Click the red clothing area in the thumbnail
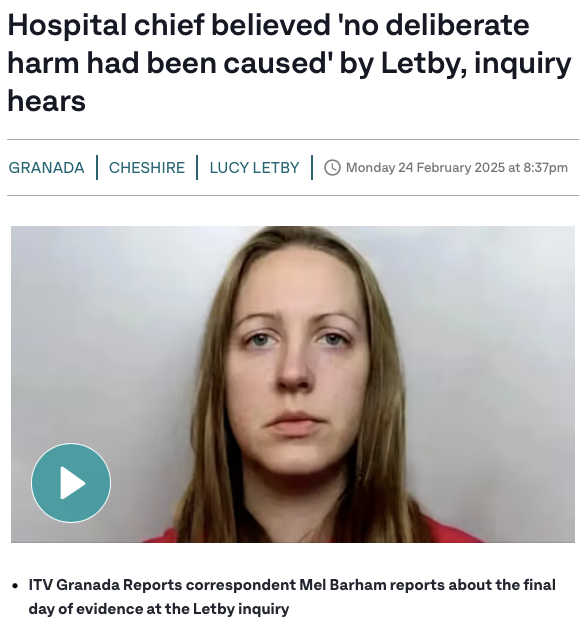 [454, 532]
